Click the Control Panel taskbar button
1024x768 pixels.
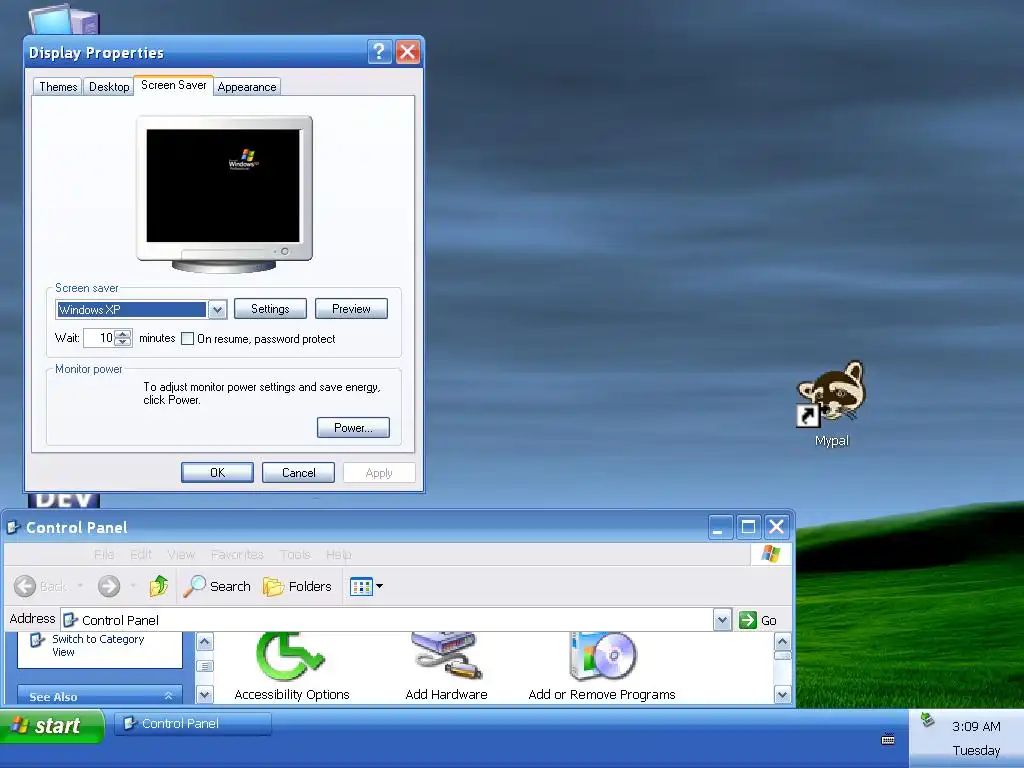(x=193, y=724)
